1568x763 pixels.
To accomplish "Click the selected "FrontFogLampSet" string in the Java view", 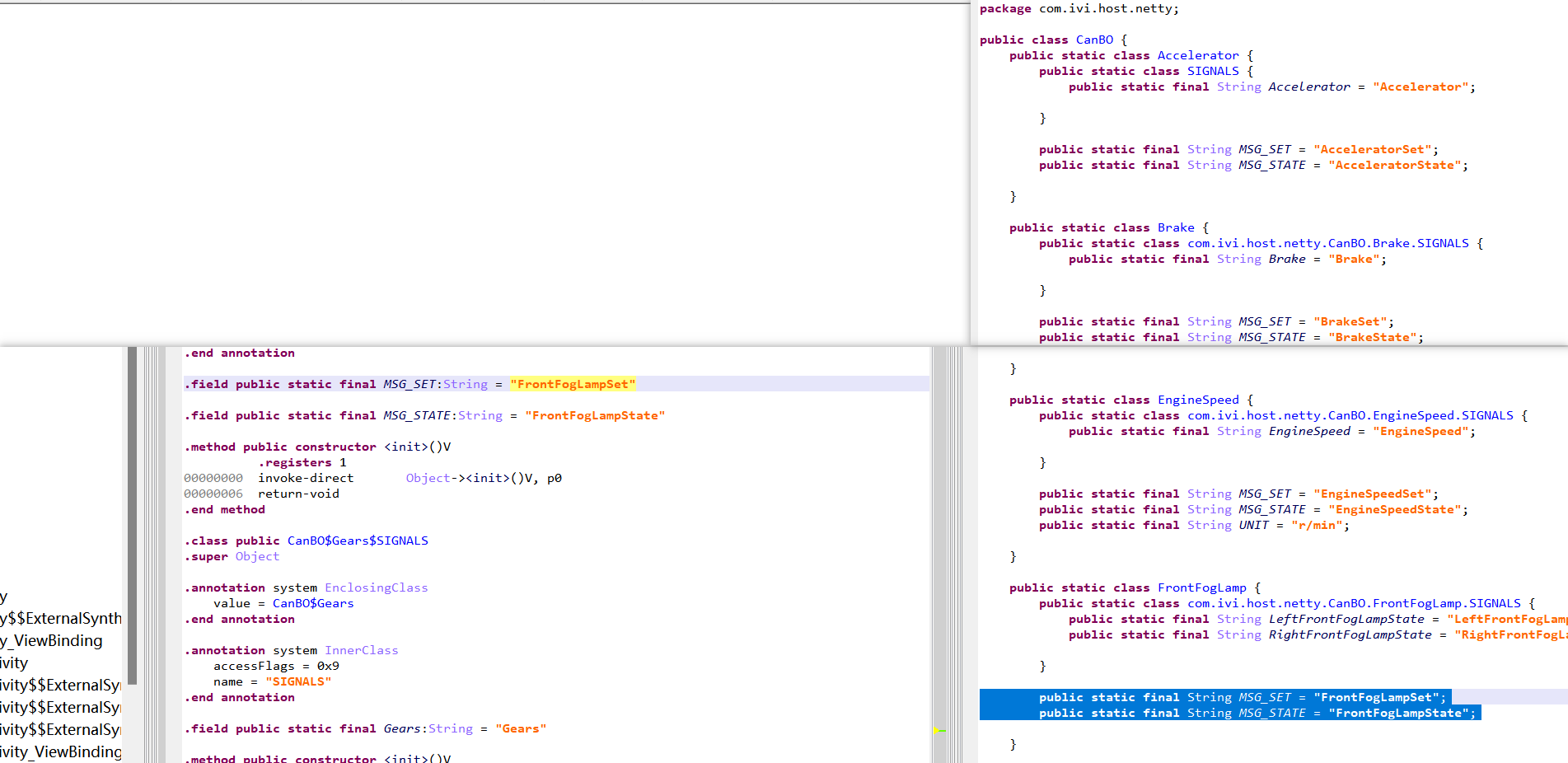I will point(1376,697).
